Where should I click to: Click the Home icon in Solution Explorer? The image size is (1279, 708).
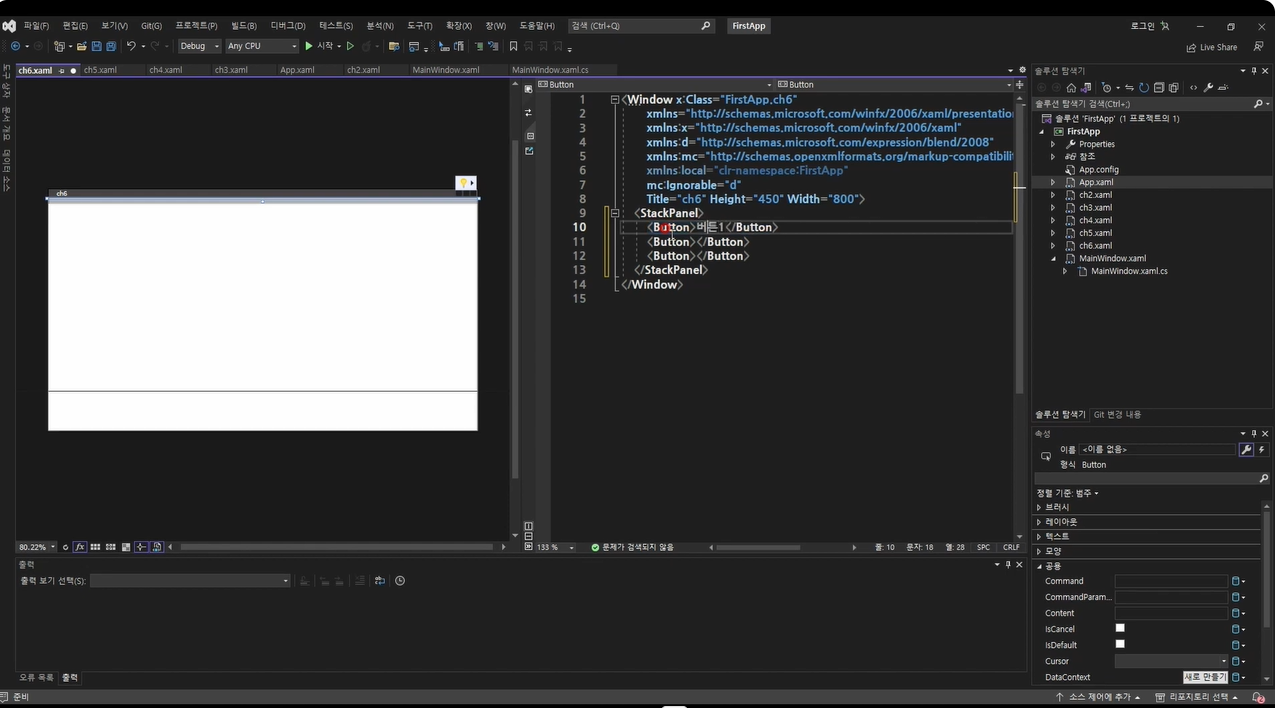point(1071,88)
